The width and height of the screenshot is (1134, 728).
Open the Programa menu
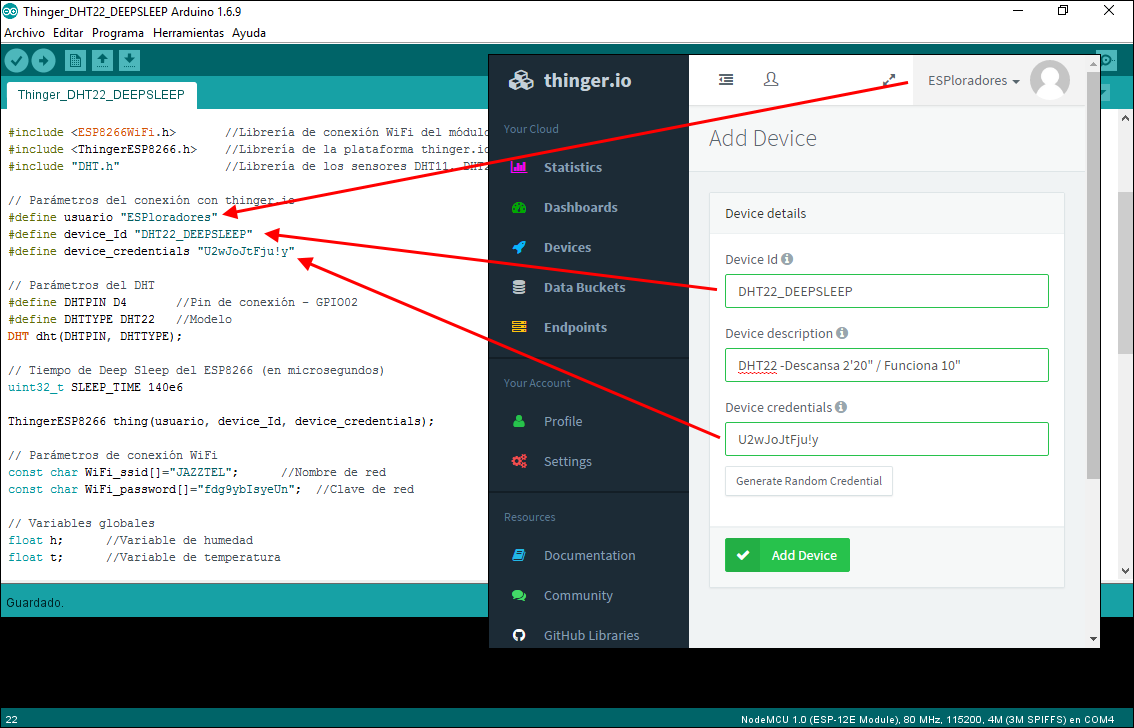pos(118,33)
